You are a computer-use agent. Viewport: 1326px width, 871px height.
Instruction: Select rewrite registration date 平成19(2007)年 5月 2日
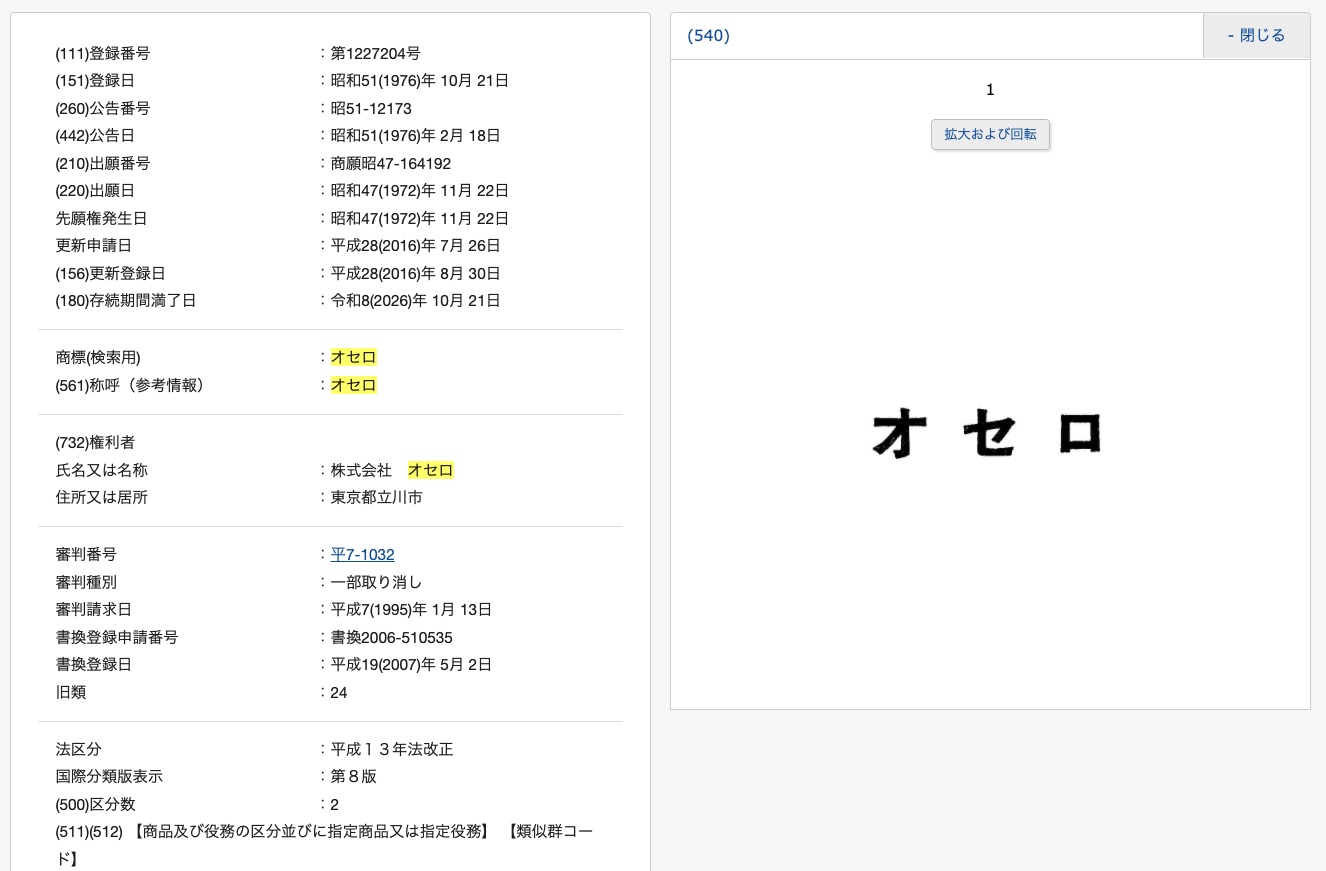(x=412, y=664)
